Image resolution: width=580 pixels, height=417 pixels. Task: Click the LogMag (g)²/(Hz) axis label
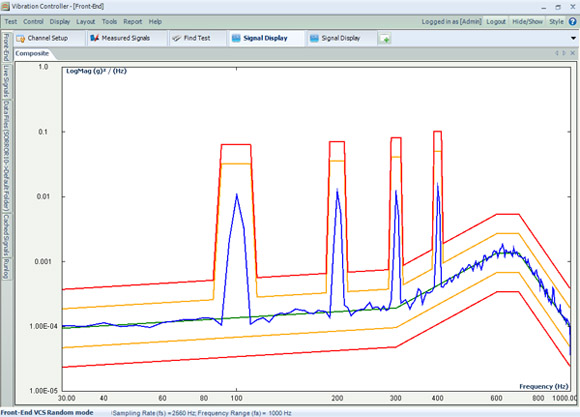pos(96,71)
